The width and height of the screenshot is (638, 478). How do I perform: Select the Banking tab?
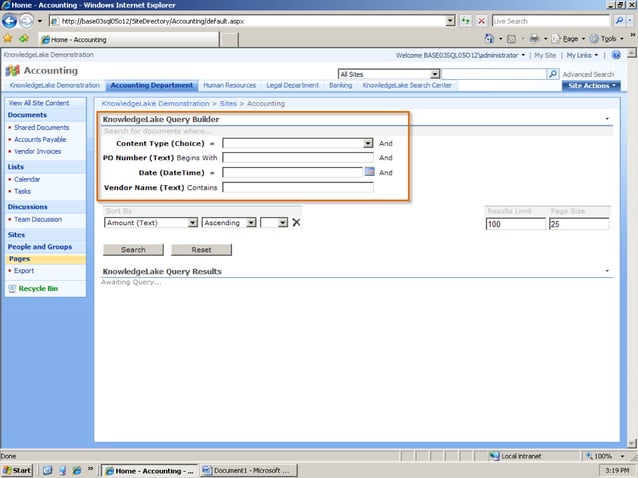pos(341,85)
